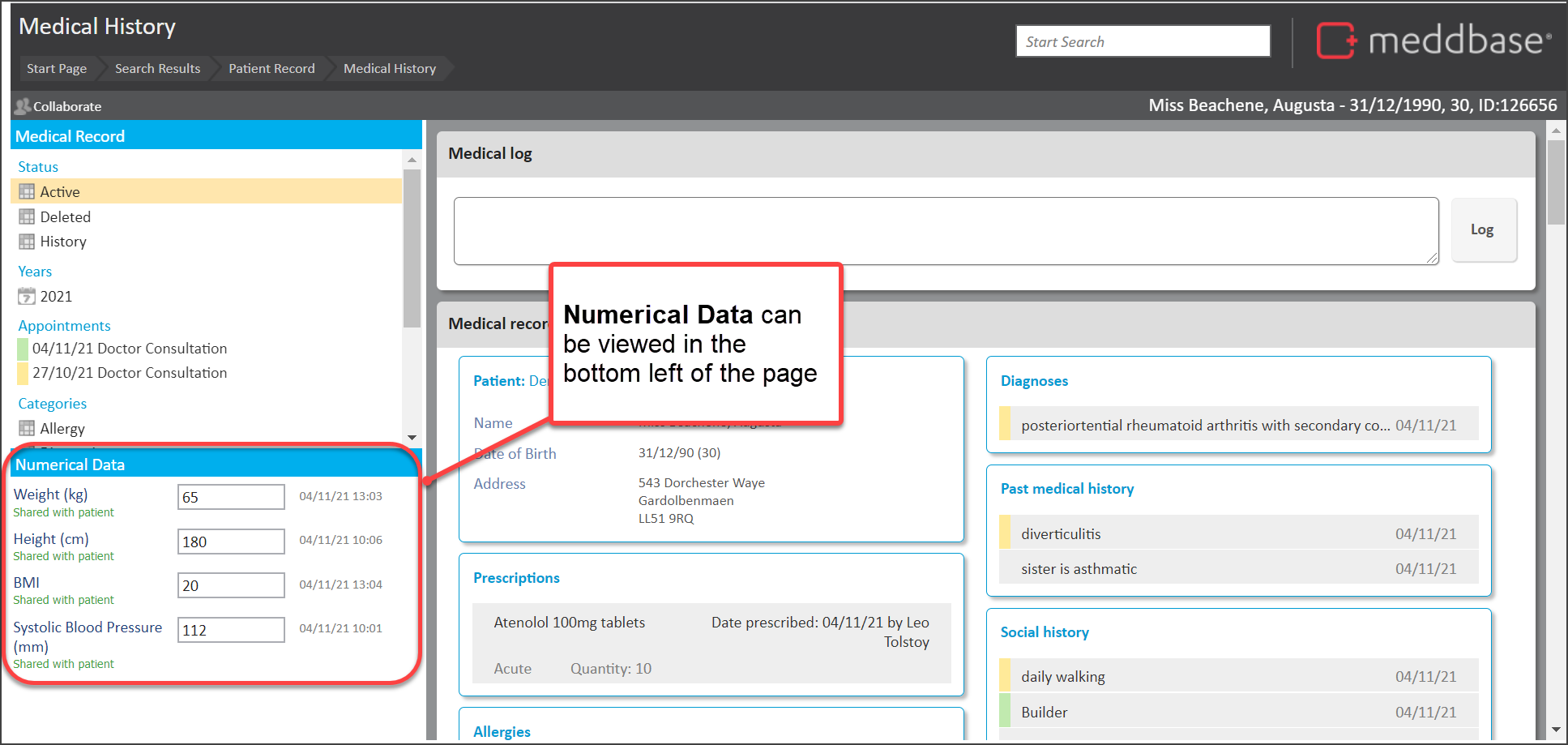Click the Medical log text area

pyautogui.click(x=945, y=231)
